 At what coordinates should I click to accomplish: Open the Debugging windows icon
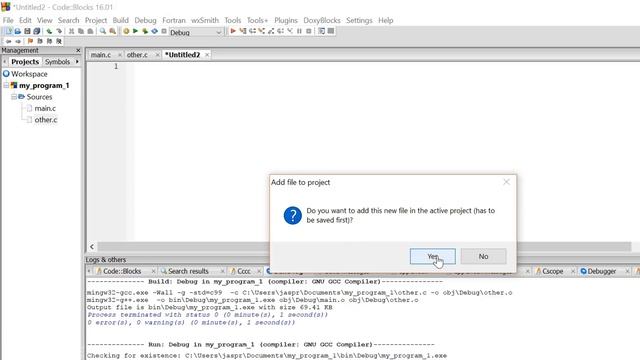point(322,31)
